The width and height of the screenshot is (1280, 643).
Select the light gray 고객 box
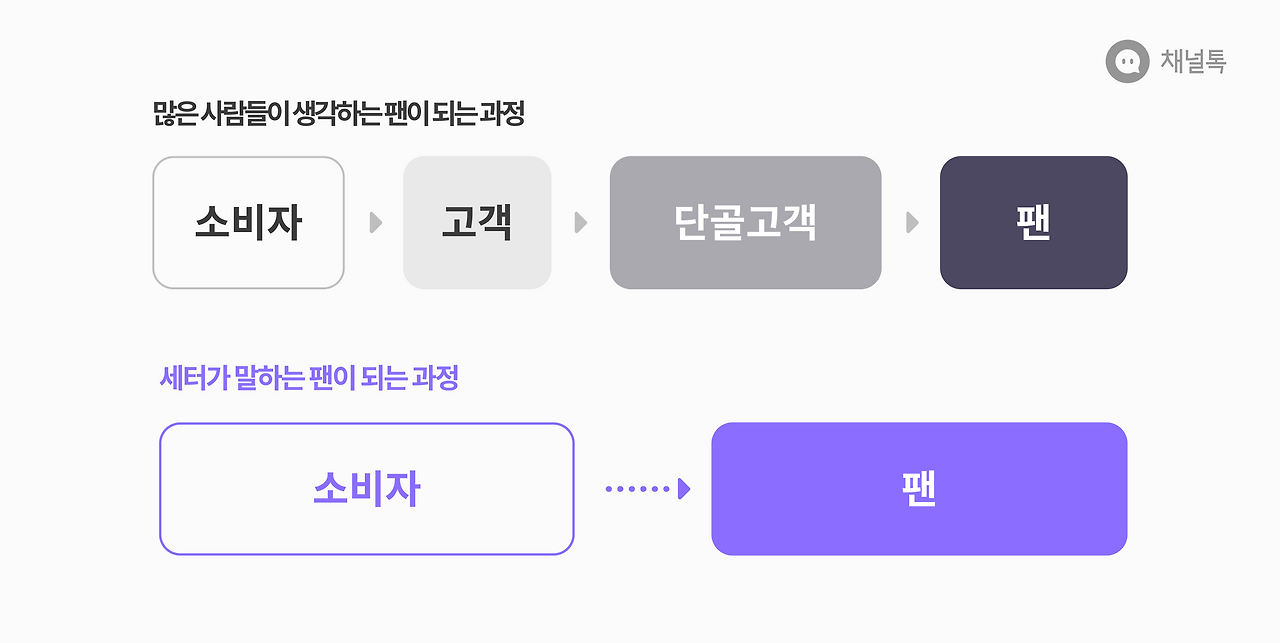pos(477,222)
